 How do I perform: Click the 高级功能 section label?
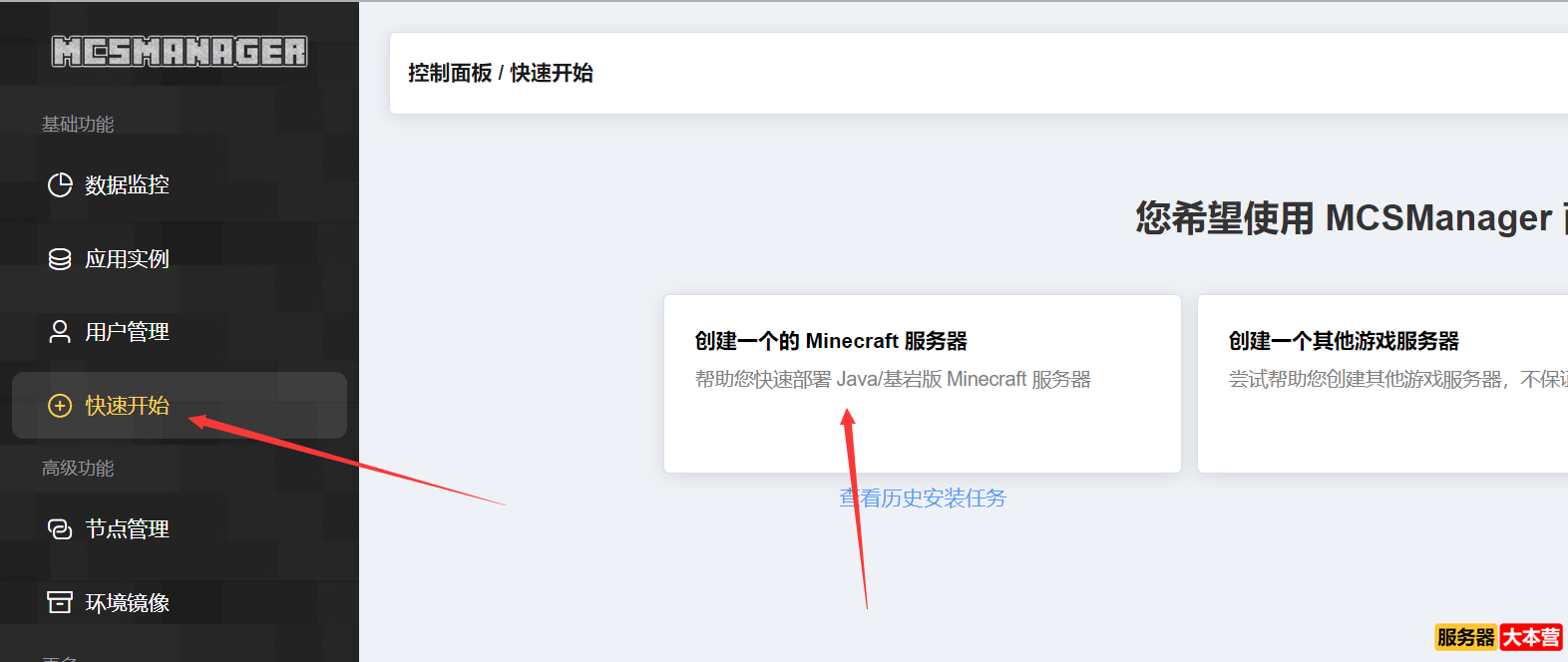click(78, 469)
